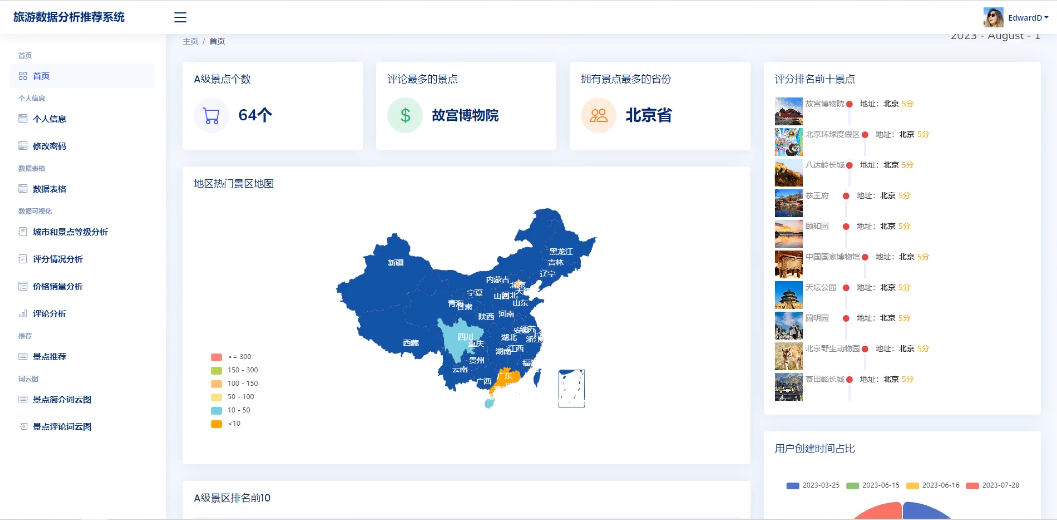Click the shopping cart icon beside 64个
This screenshot has width=1057, height=520.
(211, 115)
